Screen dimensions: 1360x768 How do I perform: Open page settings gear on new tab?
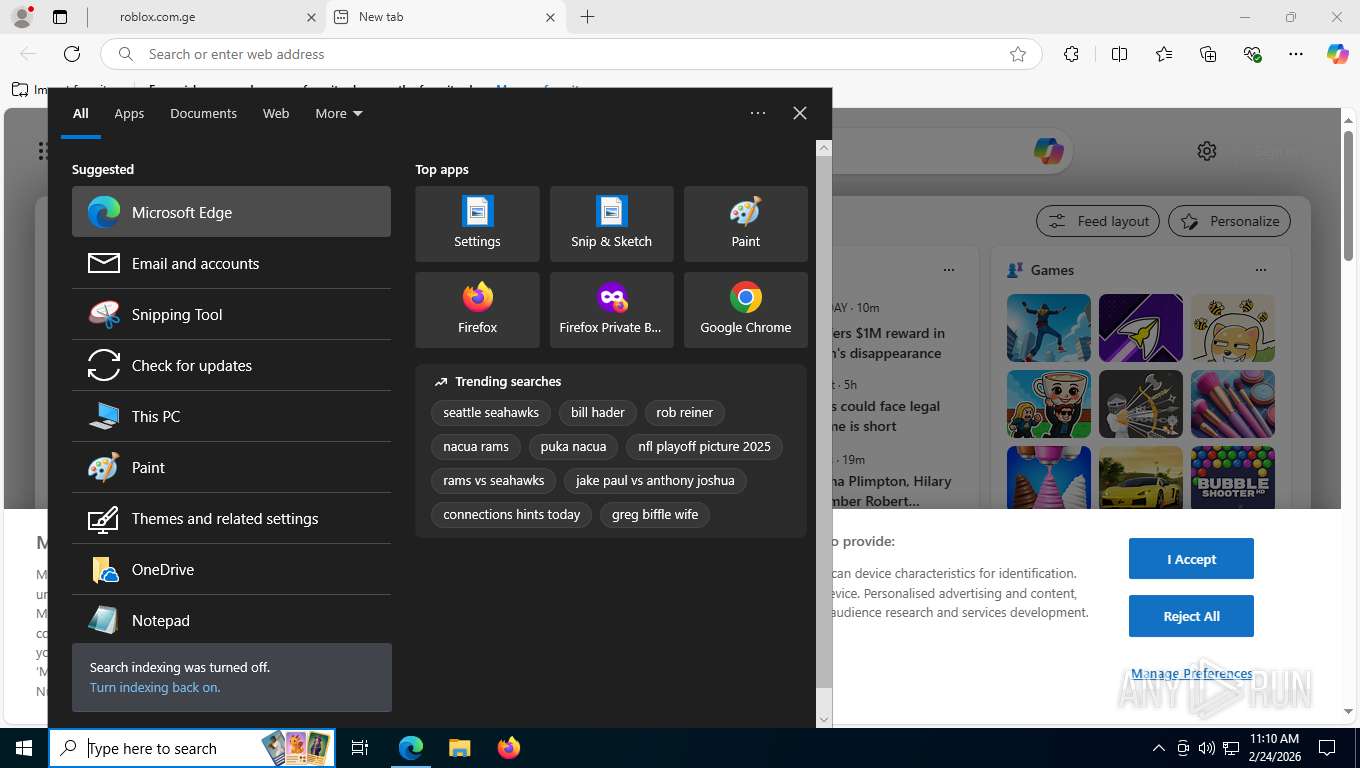[1207, 151]
